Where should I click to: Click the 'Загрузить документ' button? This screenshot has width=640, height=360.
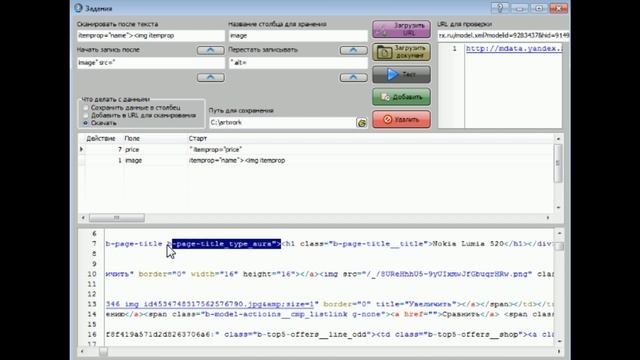pyautogui.click(x=401, y=52)
